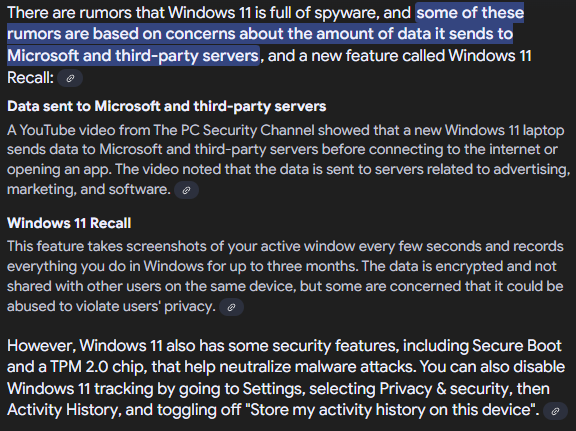Open the citation link after "marketing, and software."
576x431 pixels.
tap(186, 190)
